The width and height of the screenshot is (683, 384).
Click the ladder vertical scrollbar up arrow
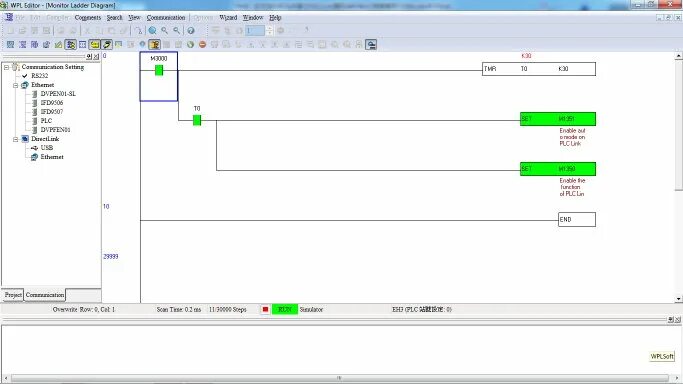(x=679, y=56)
